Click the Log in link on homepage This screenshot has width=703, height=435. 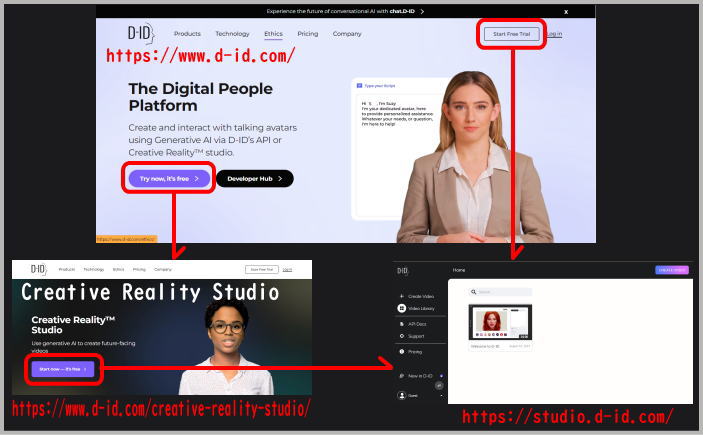pos(554,34)
